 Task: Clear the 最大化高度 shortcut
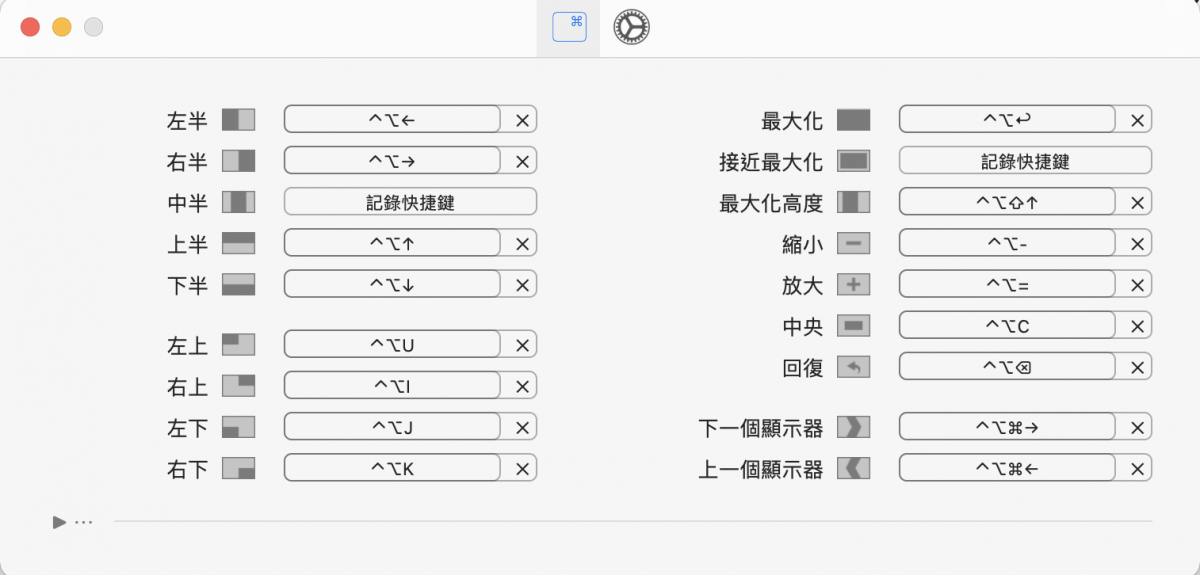(x=1137, y=203)
